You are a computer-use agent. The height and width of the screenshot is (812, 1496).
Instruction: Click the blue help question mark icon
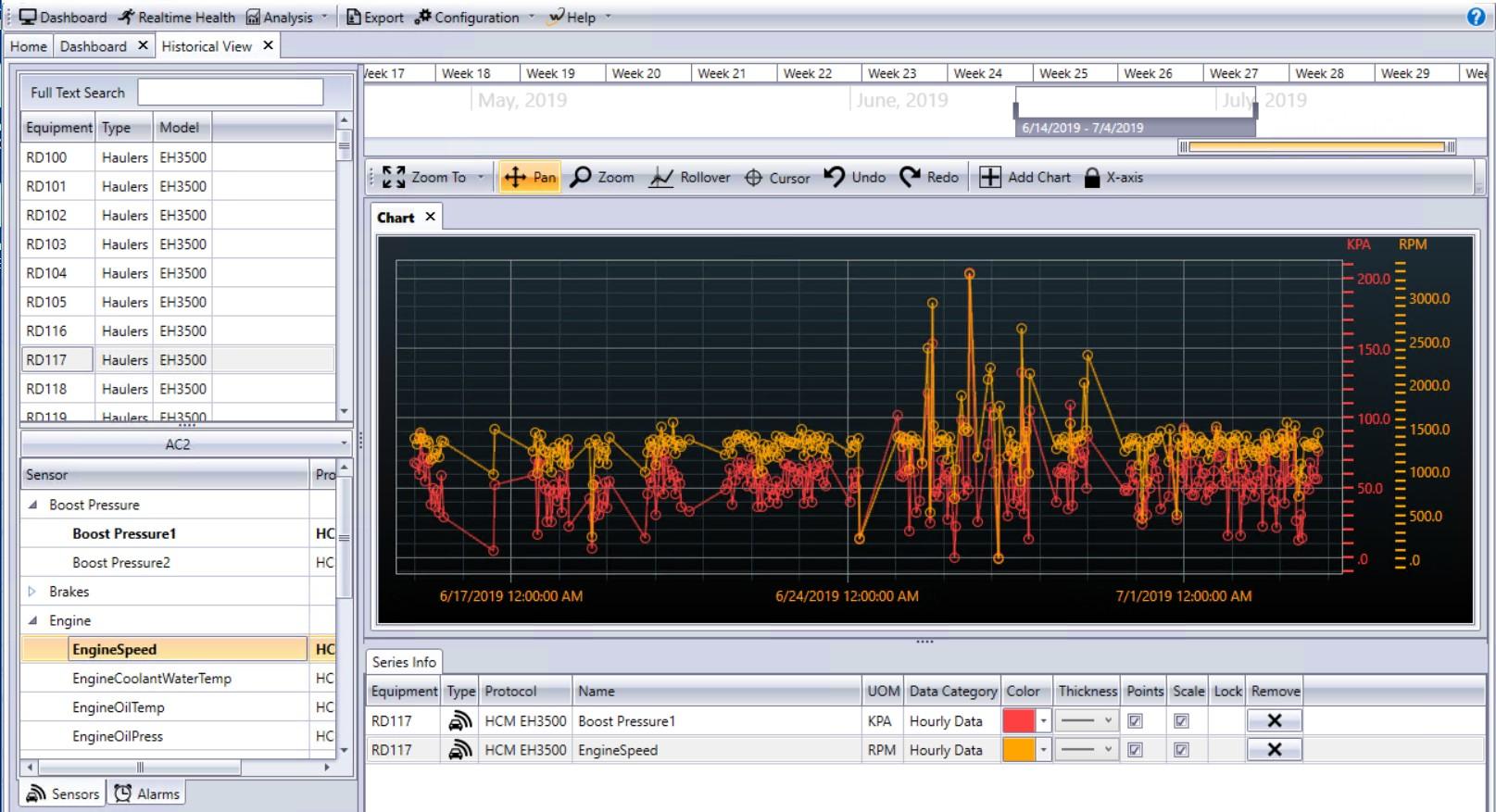coord(1476,17)
